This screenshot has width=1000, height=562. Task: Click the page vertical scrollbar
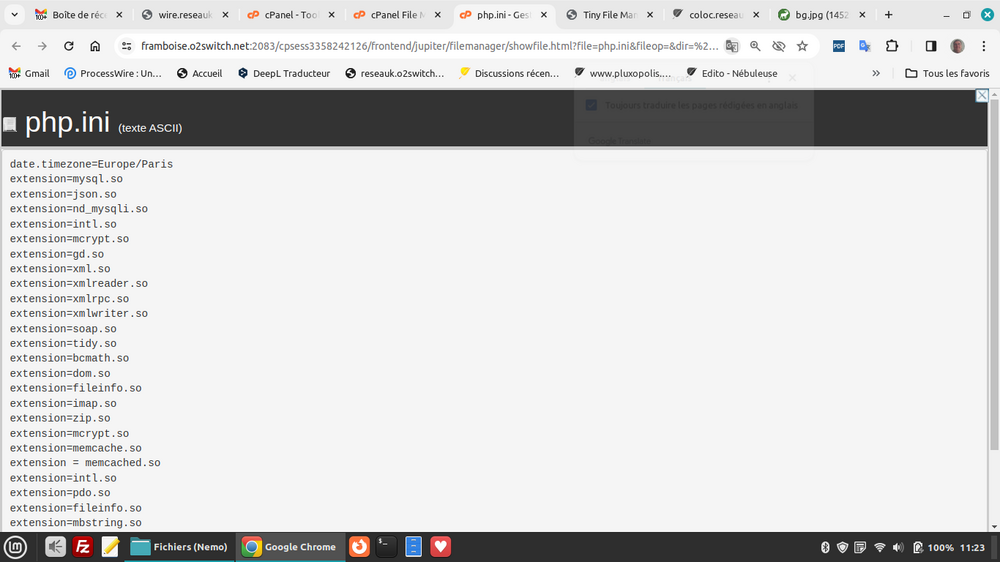pos(994,274)
